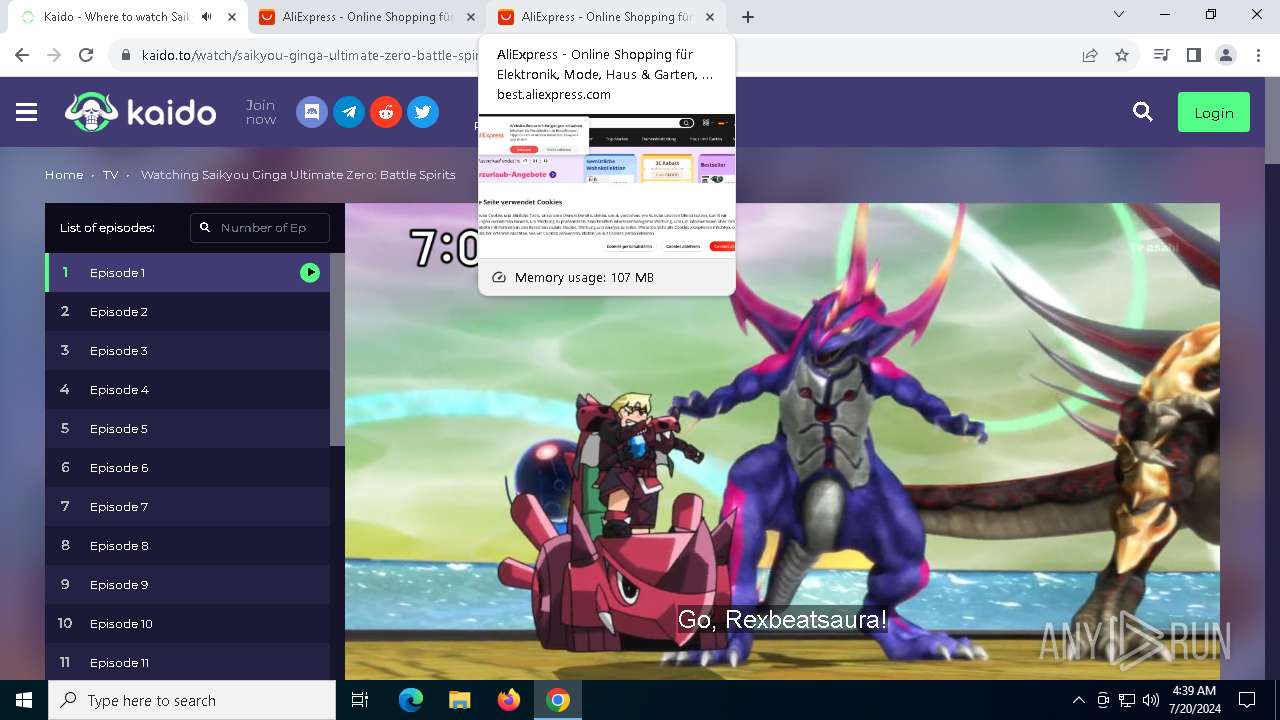
Task: Open the media control icon in toolbar
Action: pos(1161,55)
